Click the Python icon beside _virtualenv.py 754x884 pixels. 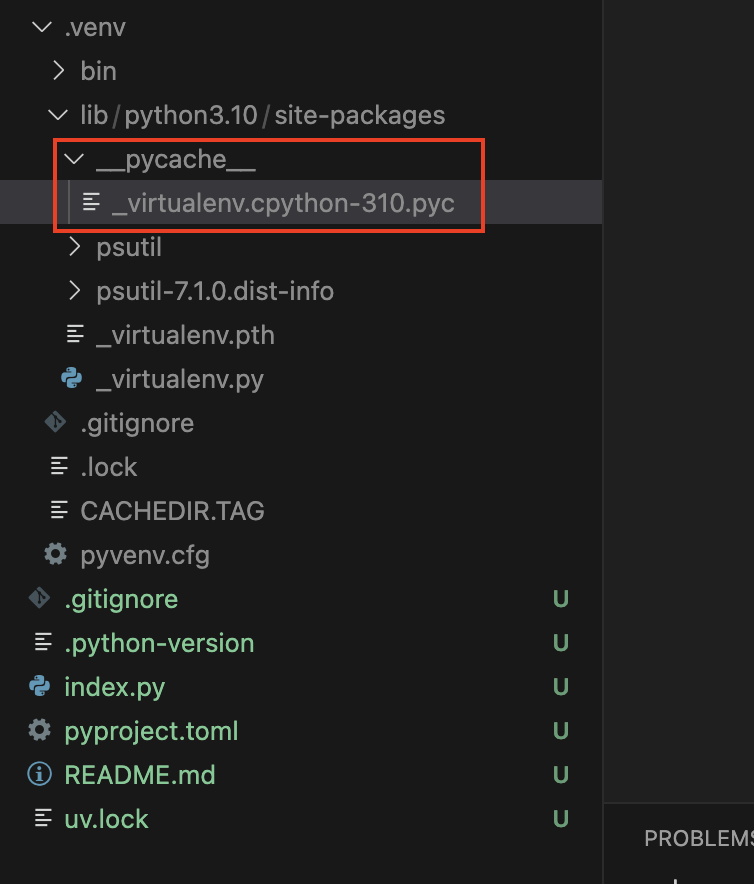tap(72, 379)
